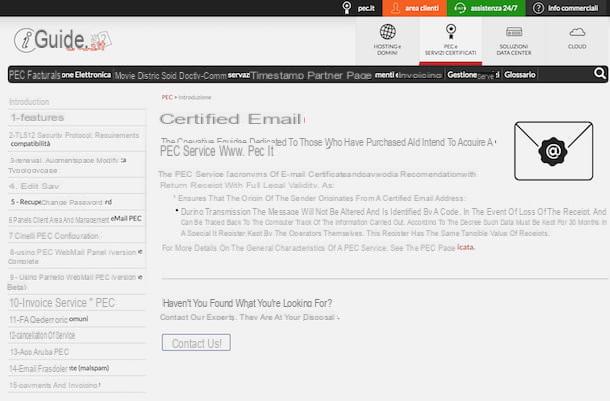Viewport: 610px width, 401px height.
Task: Open 13-App Aruba PEC sidebar item
Action: pyautogui.click(x=39, y=352)
